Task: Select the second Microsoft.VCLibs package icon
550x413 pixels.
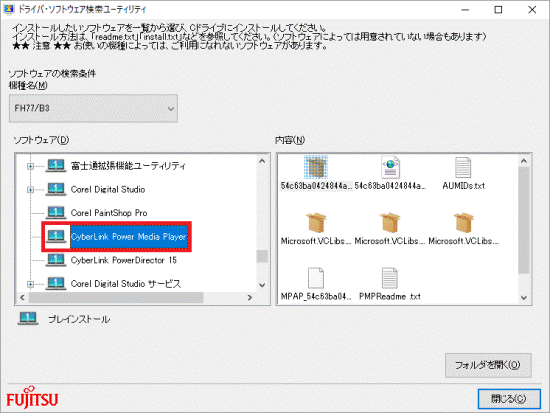Action: coord(390,223)
